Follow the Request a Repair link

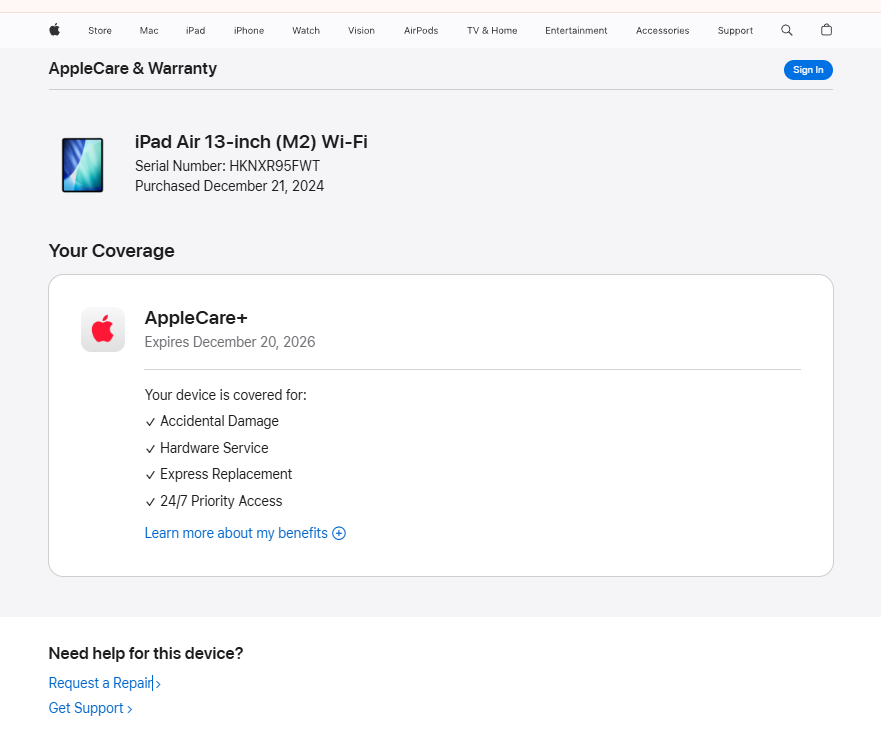(105, 683)
